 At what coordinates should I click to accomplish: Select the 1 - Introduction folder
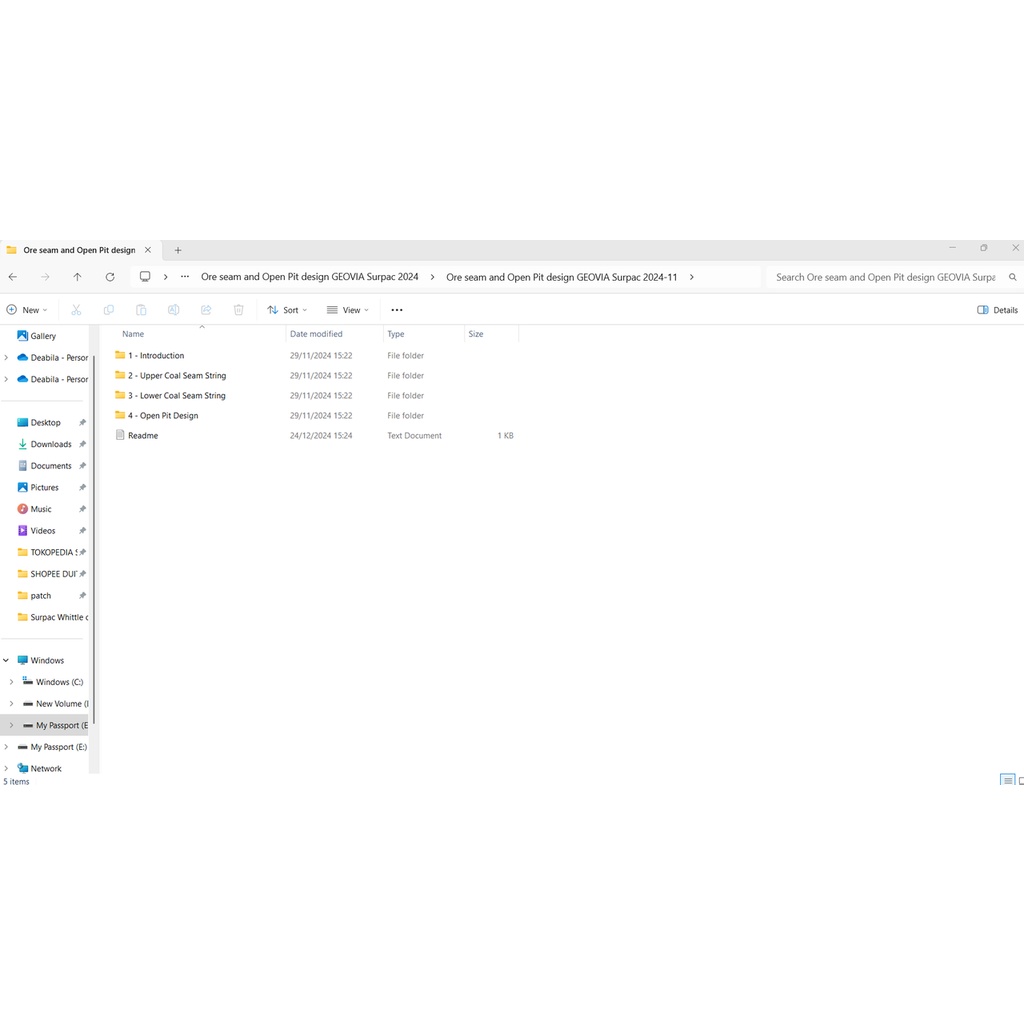coord(156,355)
